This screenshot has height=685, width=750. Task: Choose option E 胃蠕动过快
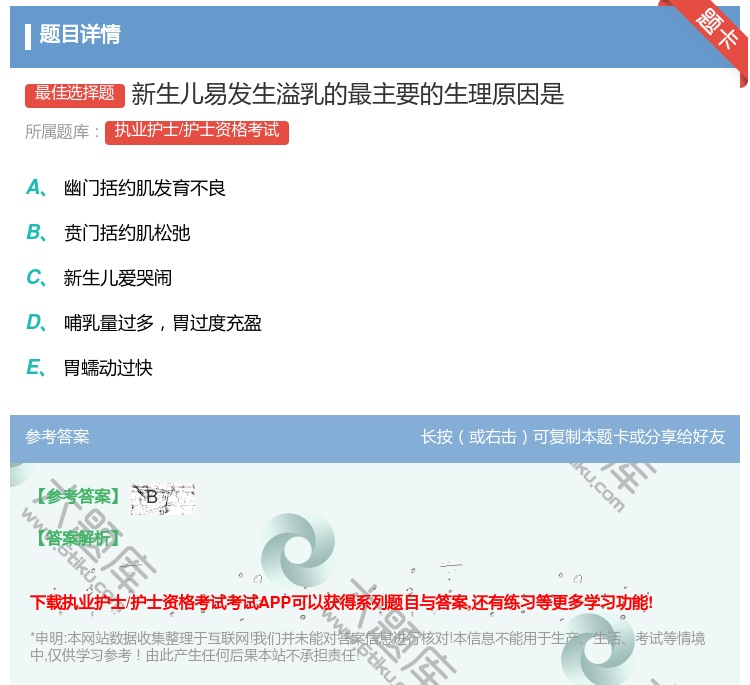pyautogui.click(x=108, y=368)
